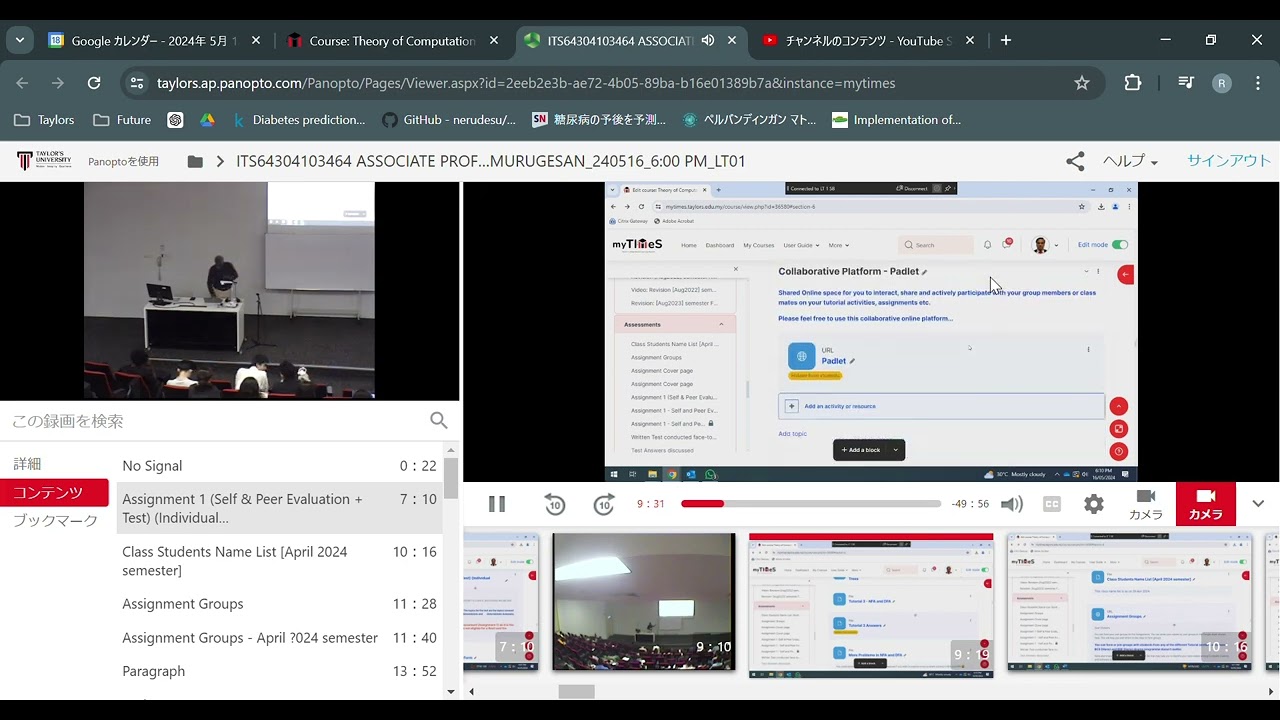1280x720 pixels.
Task: Click the site info icon in address bar
Action: [137, 83]
